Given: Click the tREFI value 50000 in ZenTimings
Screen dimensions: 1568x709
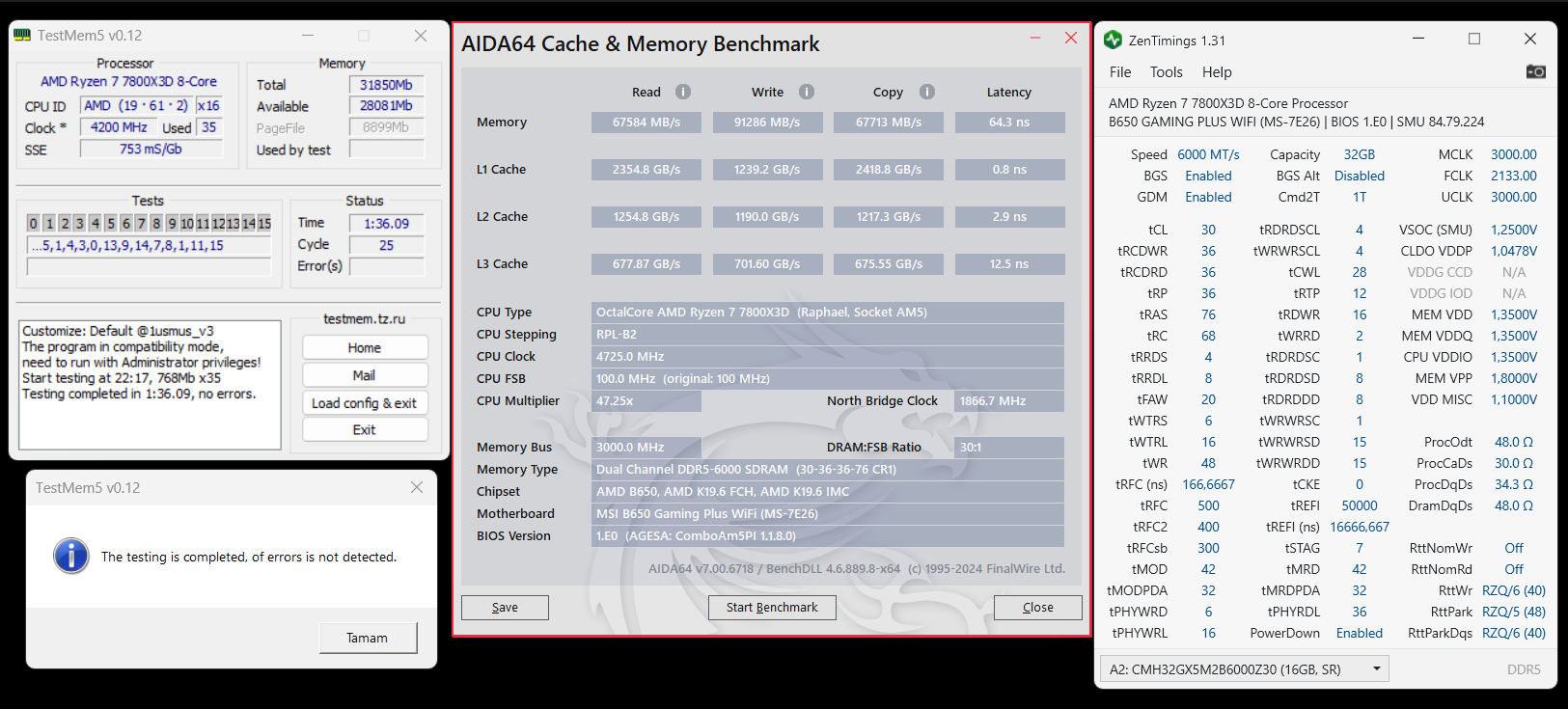Looking at the screenshot, I should coord(1360,505).
